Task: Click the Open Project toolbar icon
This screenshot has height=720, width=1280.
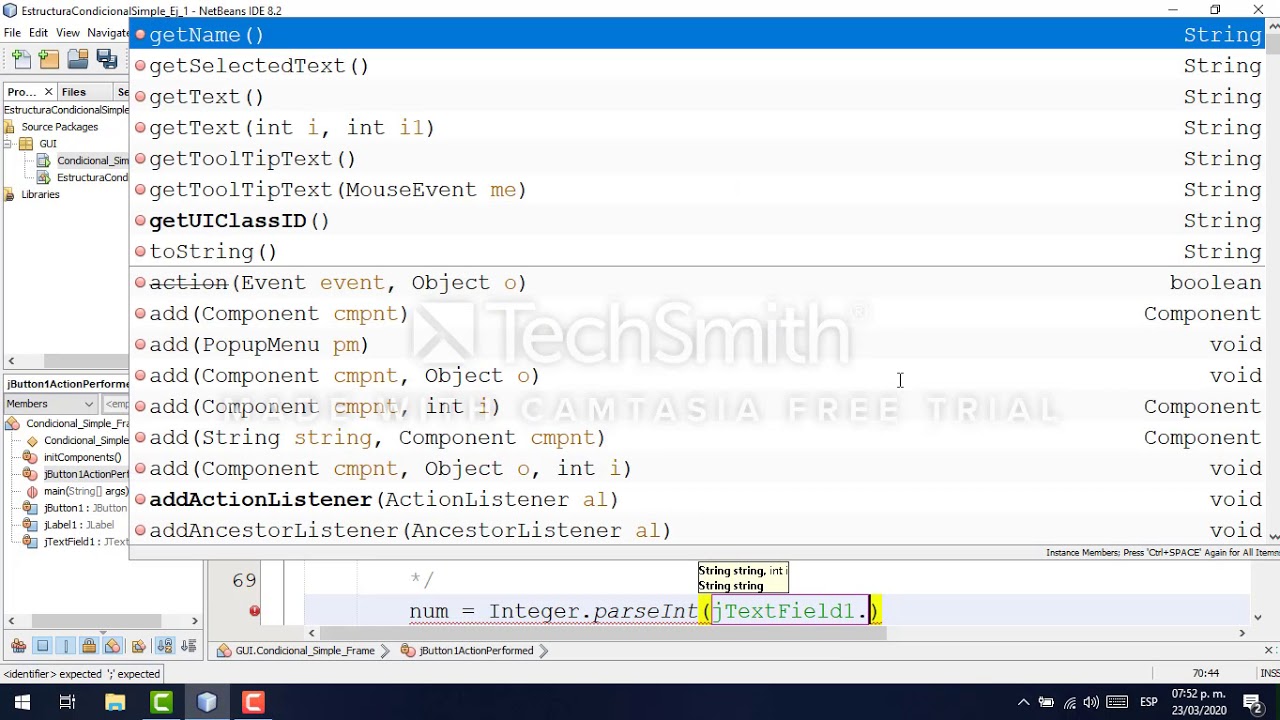Action: 78,60
